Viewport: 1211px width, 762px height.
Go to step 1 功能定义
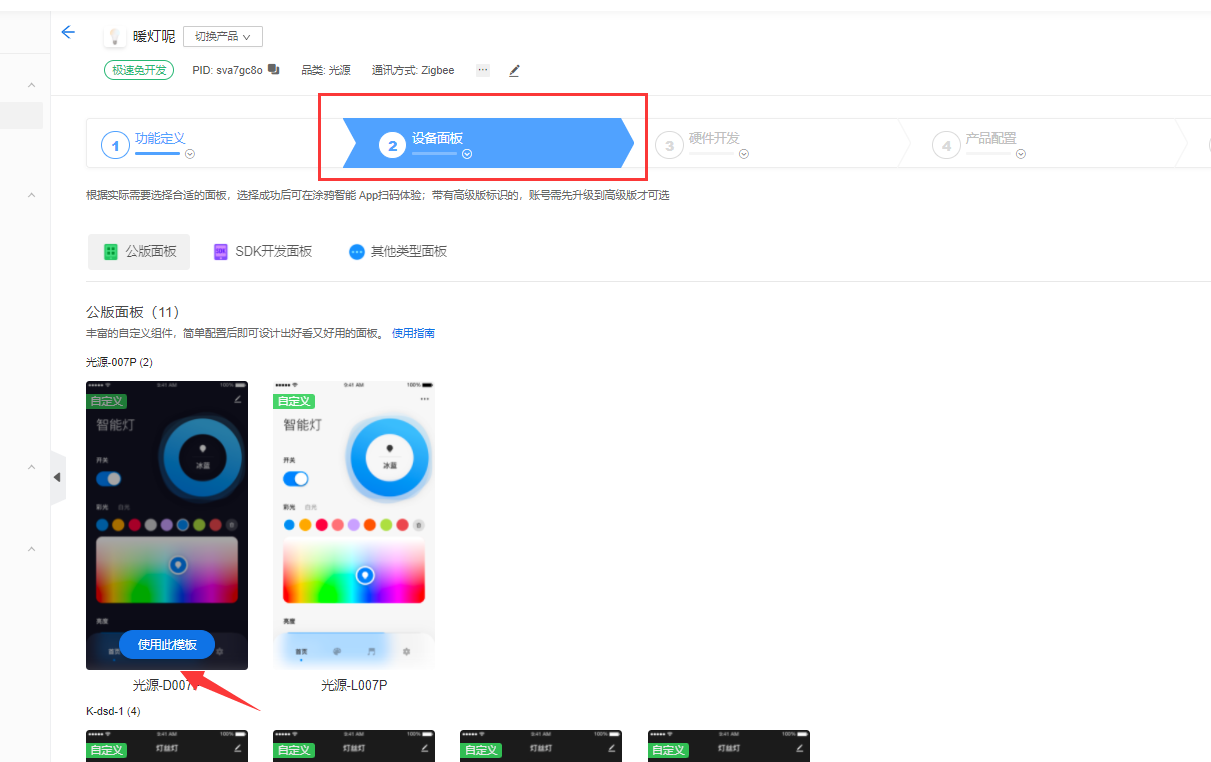coord(160,139)
